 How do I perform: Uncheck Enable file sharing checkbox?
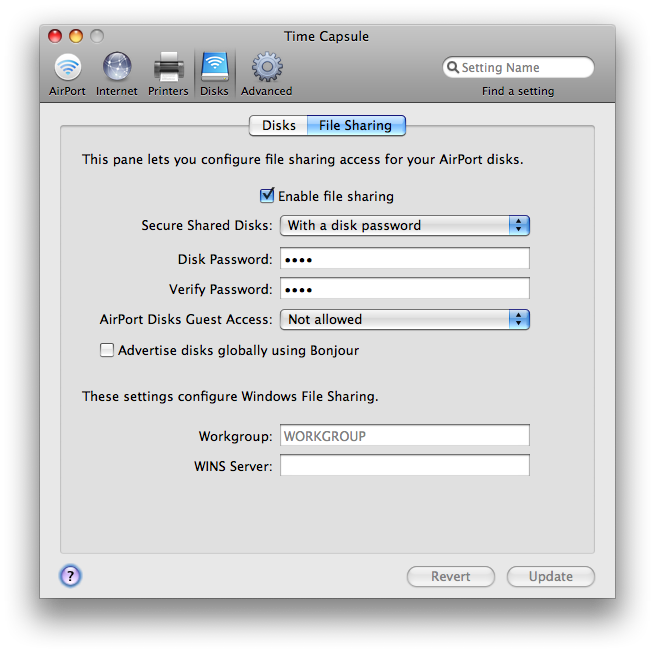click(x=267, y=196)
